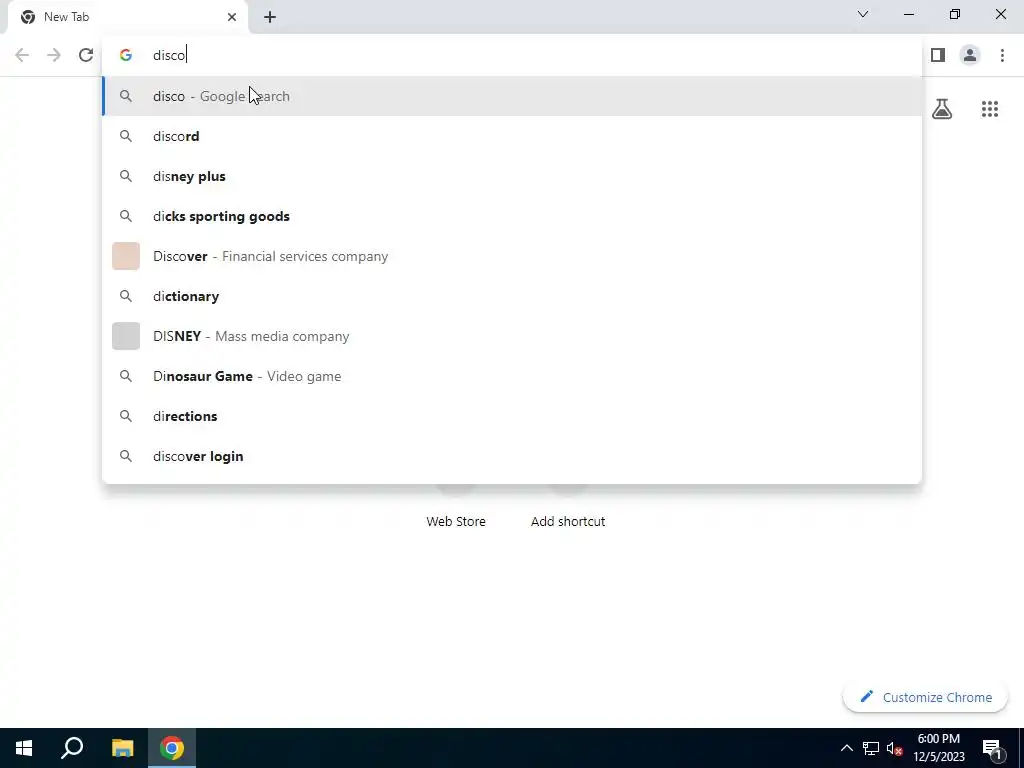Choose the 'dictionary' suggestion
The width and height of the screenshot is (1024, 768).
pos(513,296)
